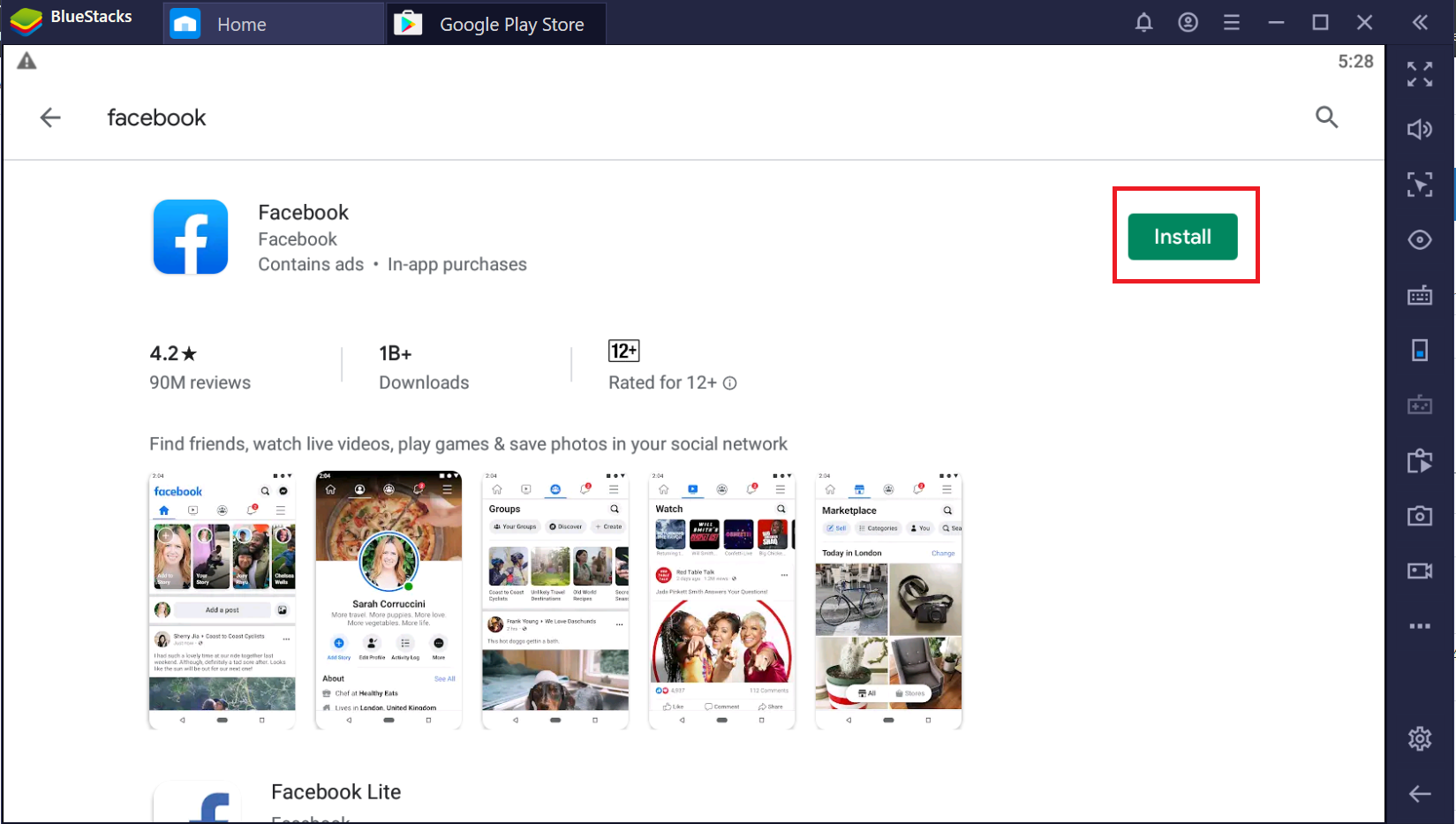
Task: Open the Facebook Lite result
Action: pyautogui.click(x=336, y=792)
